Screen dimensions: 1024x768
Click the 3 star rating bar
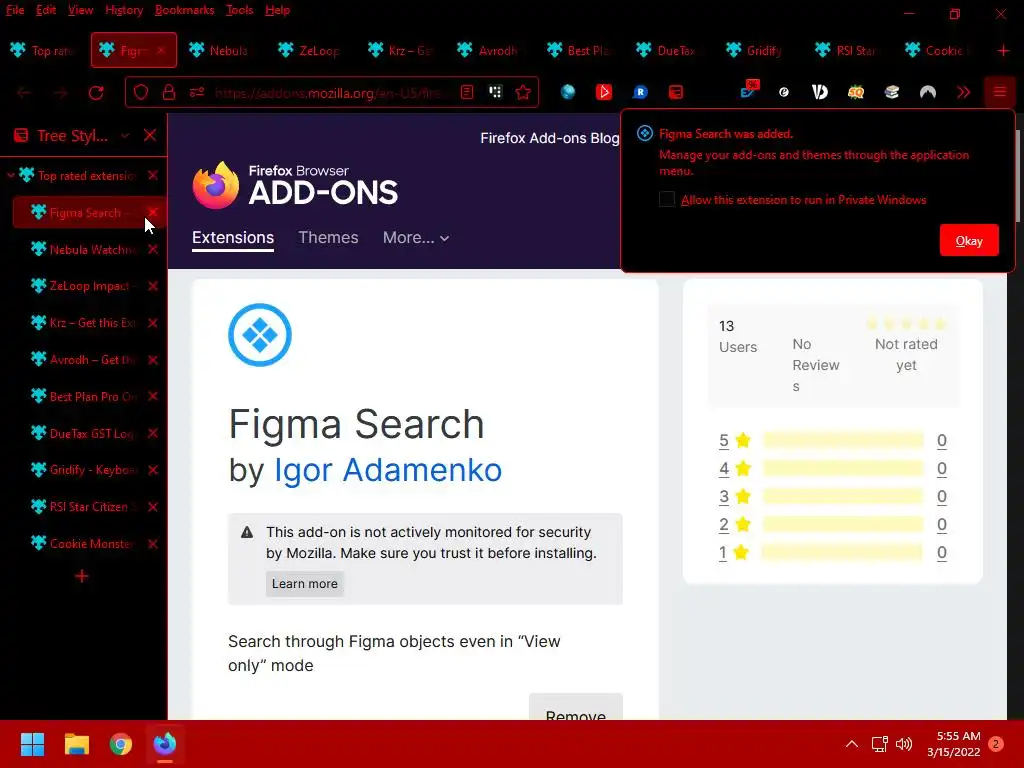842,496
